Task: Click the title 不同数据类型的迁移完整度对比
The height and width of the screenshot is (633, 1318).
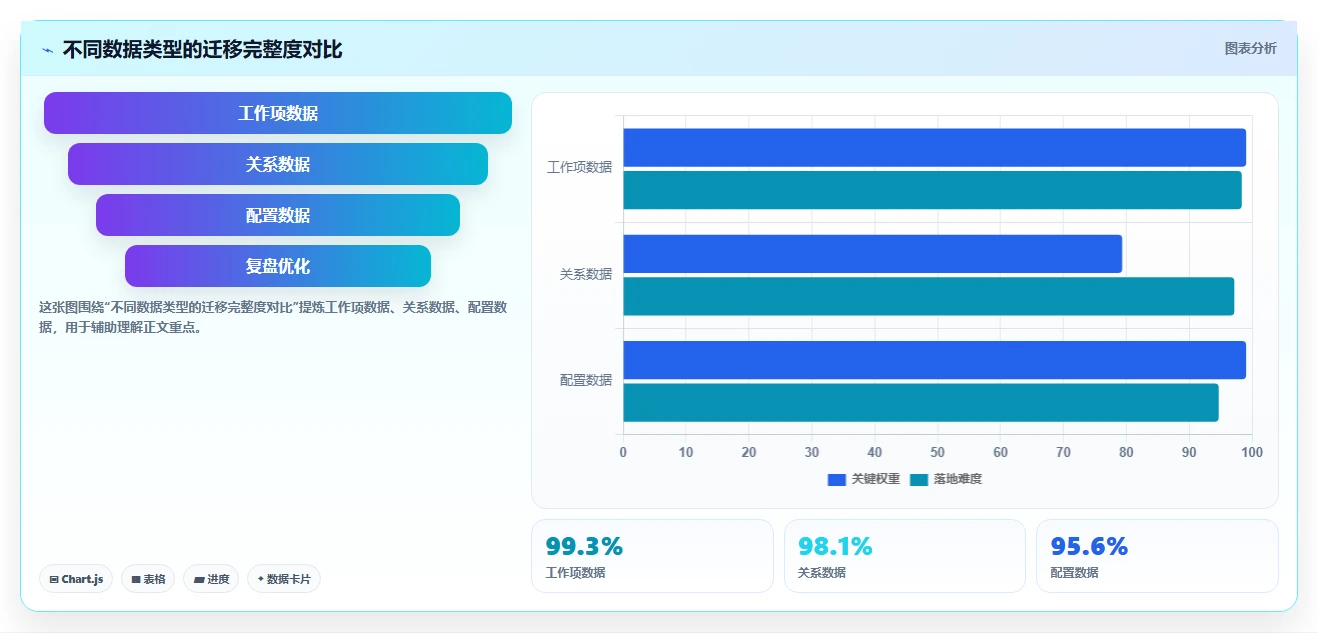Action: 202,49
